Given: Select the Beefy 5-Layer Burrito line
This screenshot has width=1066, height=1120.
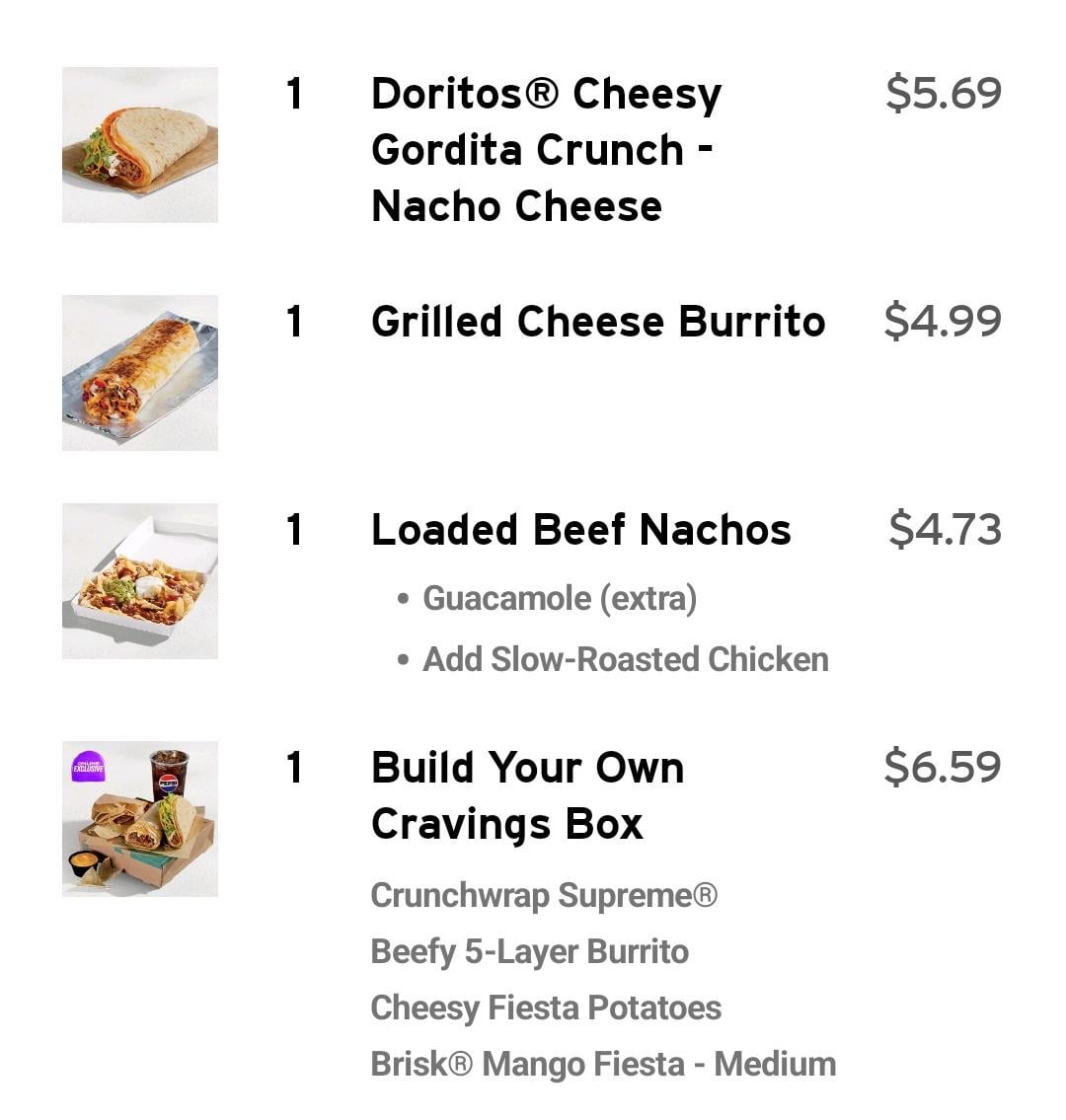Looking at the screenshot, I should pos(530,951).
